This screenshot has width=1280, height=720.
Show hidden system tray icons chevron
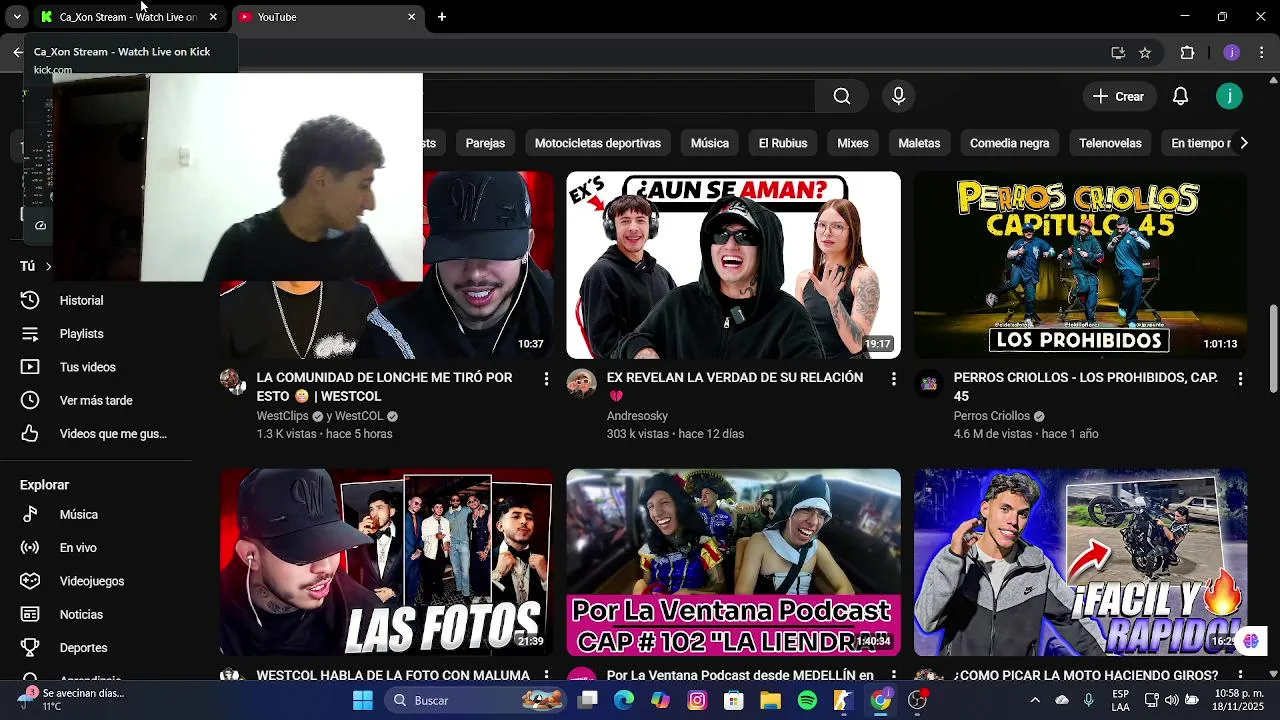click(x=1035, y=700)
